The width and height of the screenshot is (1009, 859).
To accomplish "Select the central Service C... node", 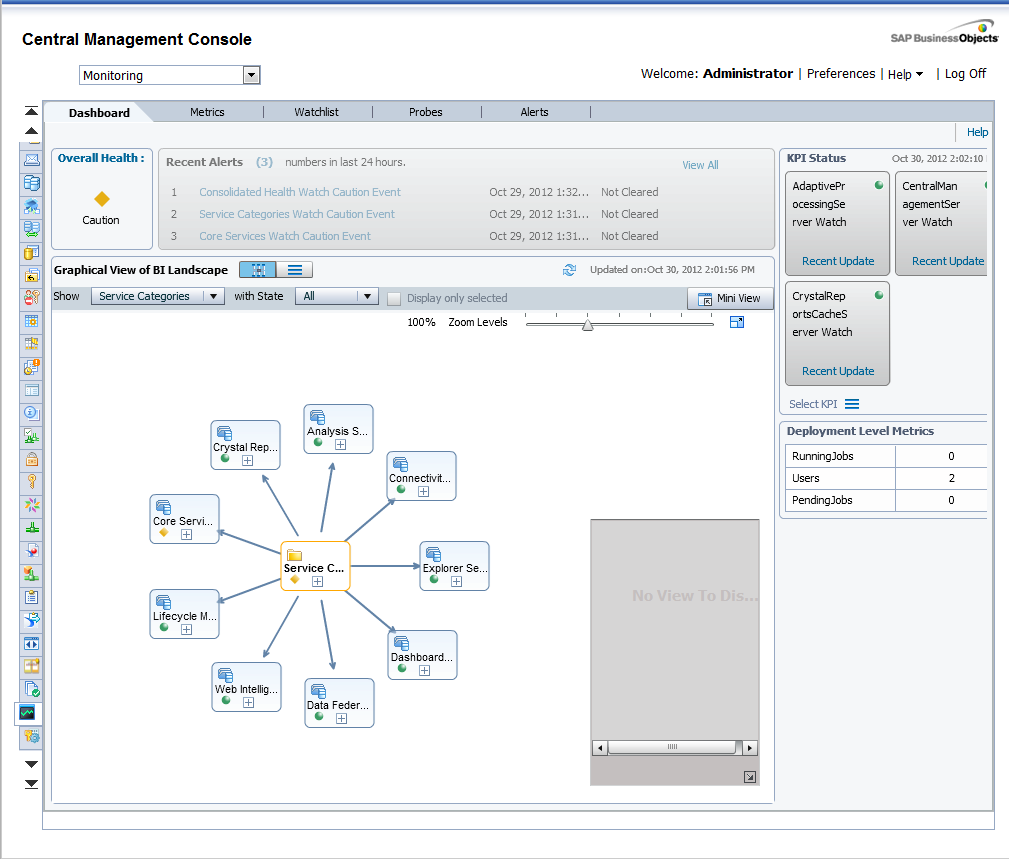I will [315, 566].
